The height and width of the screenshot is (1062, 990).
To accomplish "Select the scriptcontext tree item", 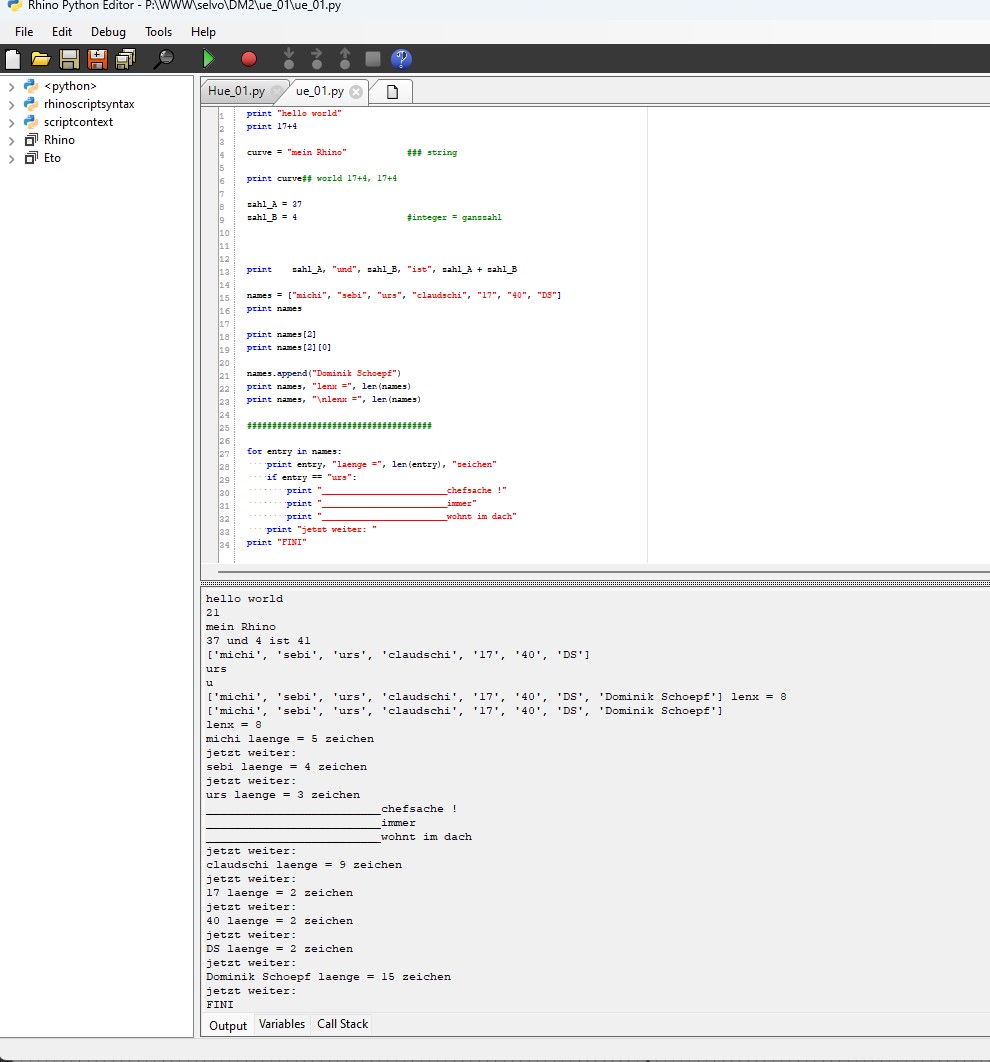I will coord(82,122).
